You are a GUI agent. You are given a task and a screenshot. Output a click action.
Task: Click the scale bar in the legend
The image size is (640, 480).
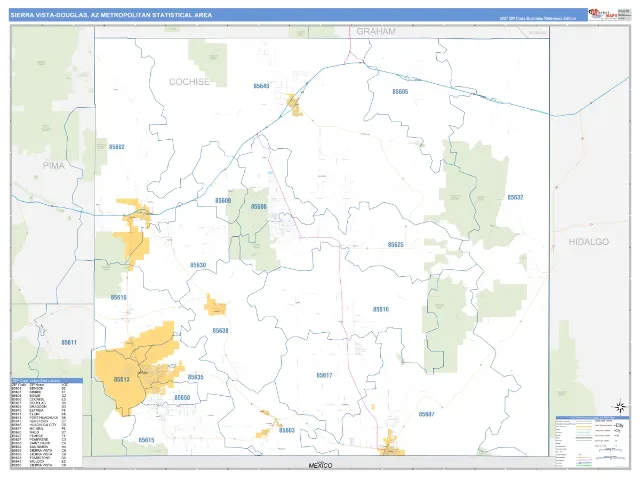[610, 450]
